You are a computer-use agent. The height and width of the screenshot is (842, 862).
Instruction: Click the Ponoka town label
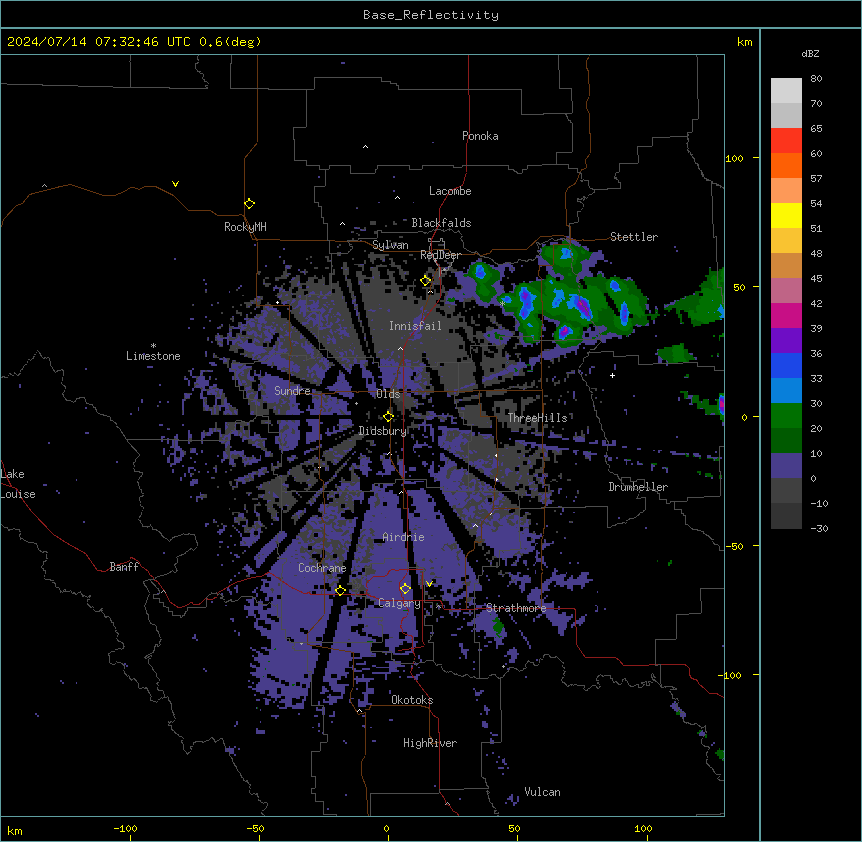pos(480,136)
